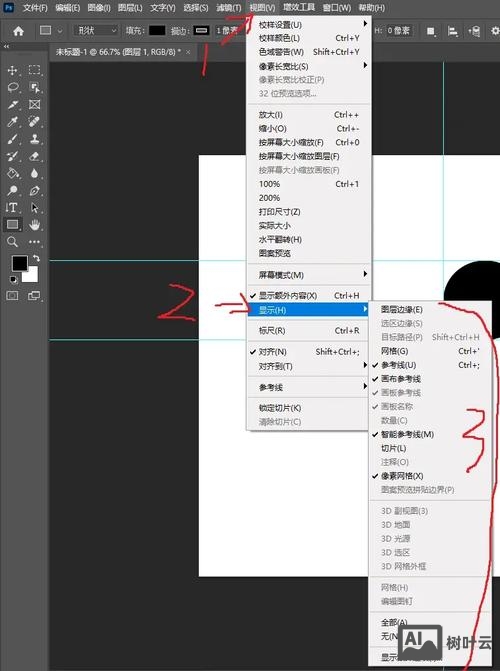Viewport: 500px width, 671px height.
Task: Enable 切片(L) slices display
Action: tap(430, 448)
